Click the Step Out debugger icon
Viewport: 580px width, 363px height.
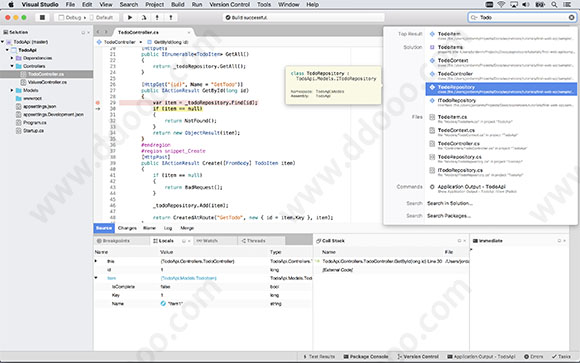click(171, 17)
